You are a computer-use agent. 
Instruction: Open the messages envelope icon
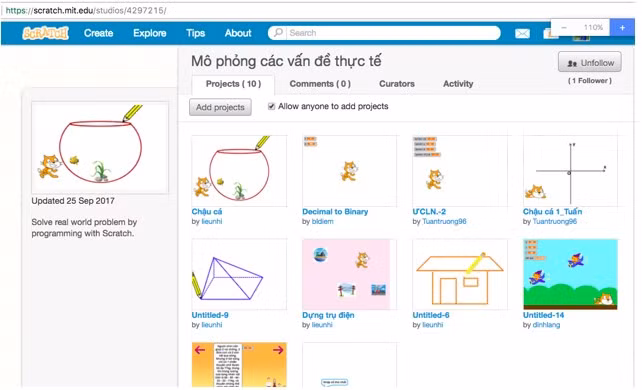[x=522, y=34]
